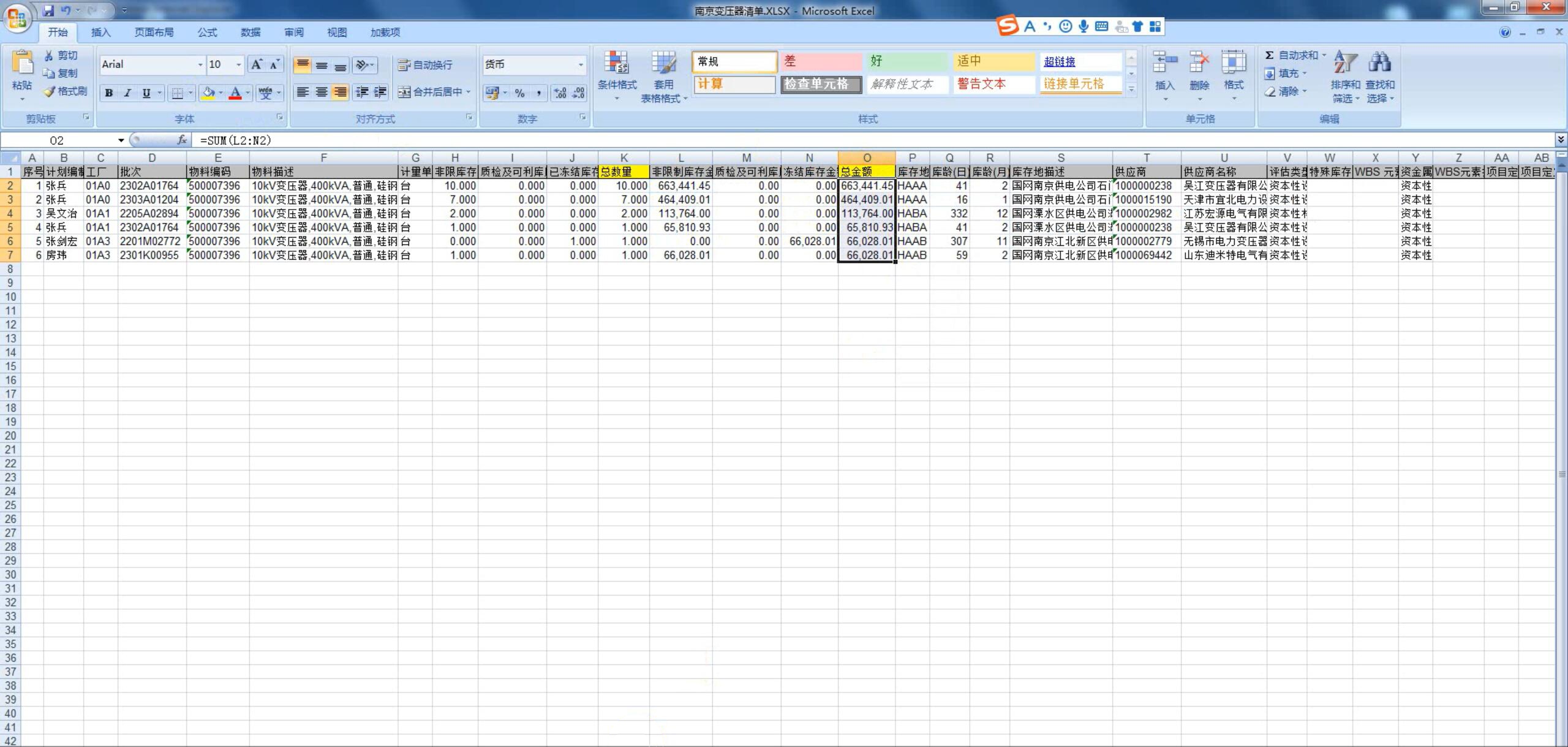The image size is (1568, 747).
Task: Open the Name Box dropdown arrow
Action: tap(121, 140)
